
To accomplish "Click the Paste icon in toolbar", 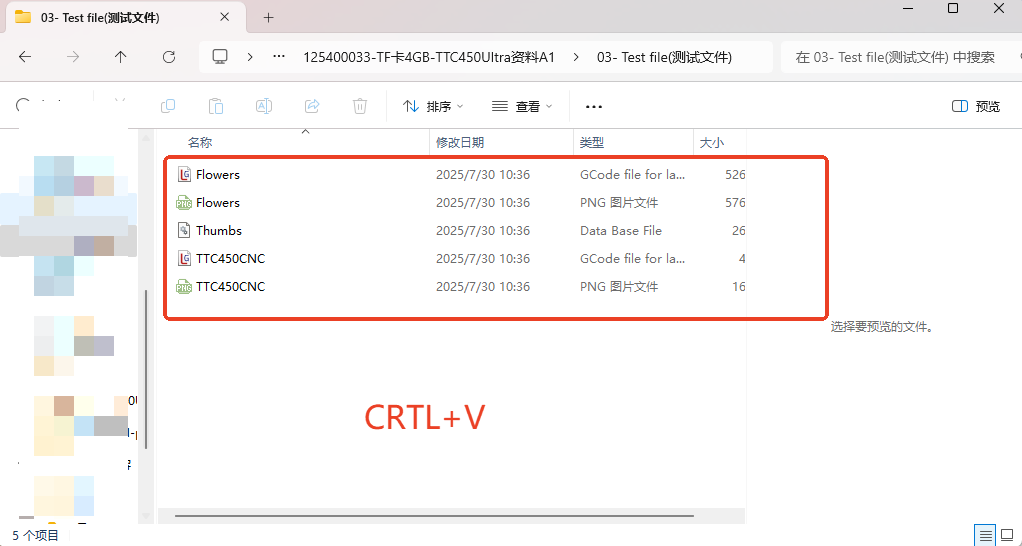I will [216, 106].
